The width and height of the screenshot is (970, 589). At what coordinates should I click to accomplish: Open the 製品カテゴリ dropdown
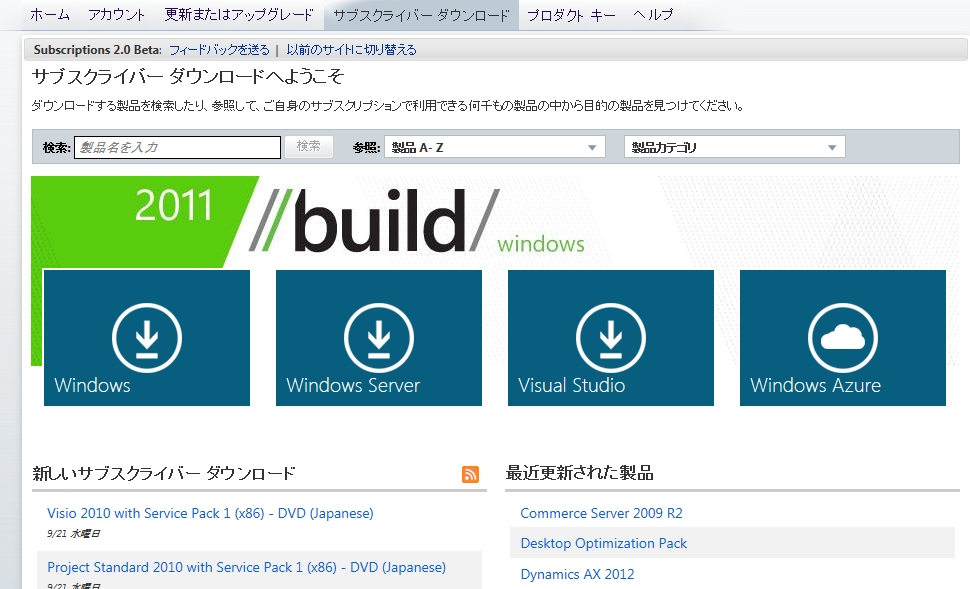pos(734,147)
